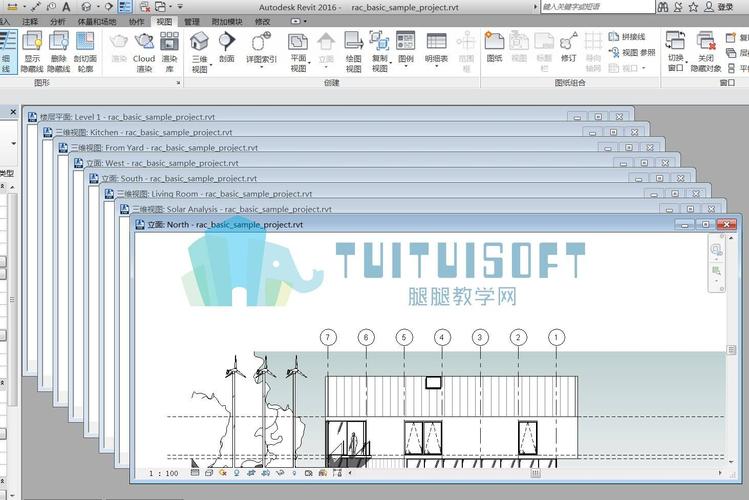749x500 pixels.
Task: Expand the 复制视图 dropdown arrow
Action: (x=391, y=64)
